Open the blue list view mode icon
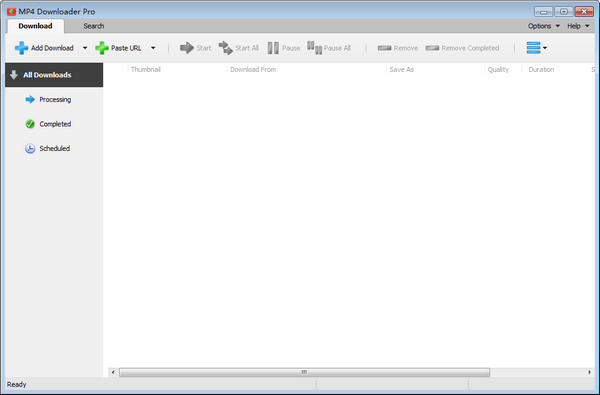 click(533, 48)
